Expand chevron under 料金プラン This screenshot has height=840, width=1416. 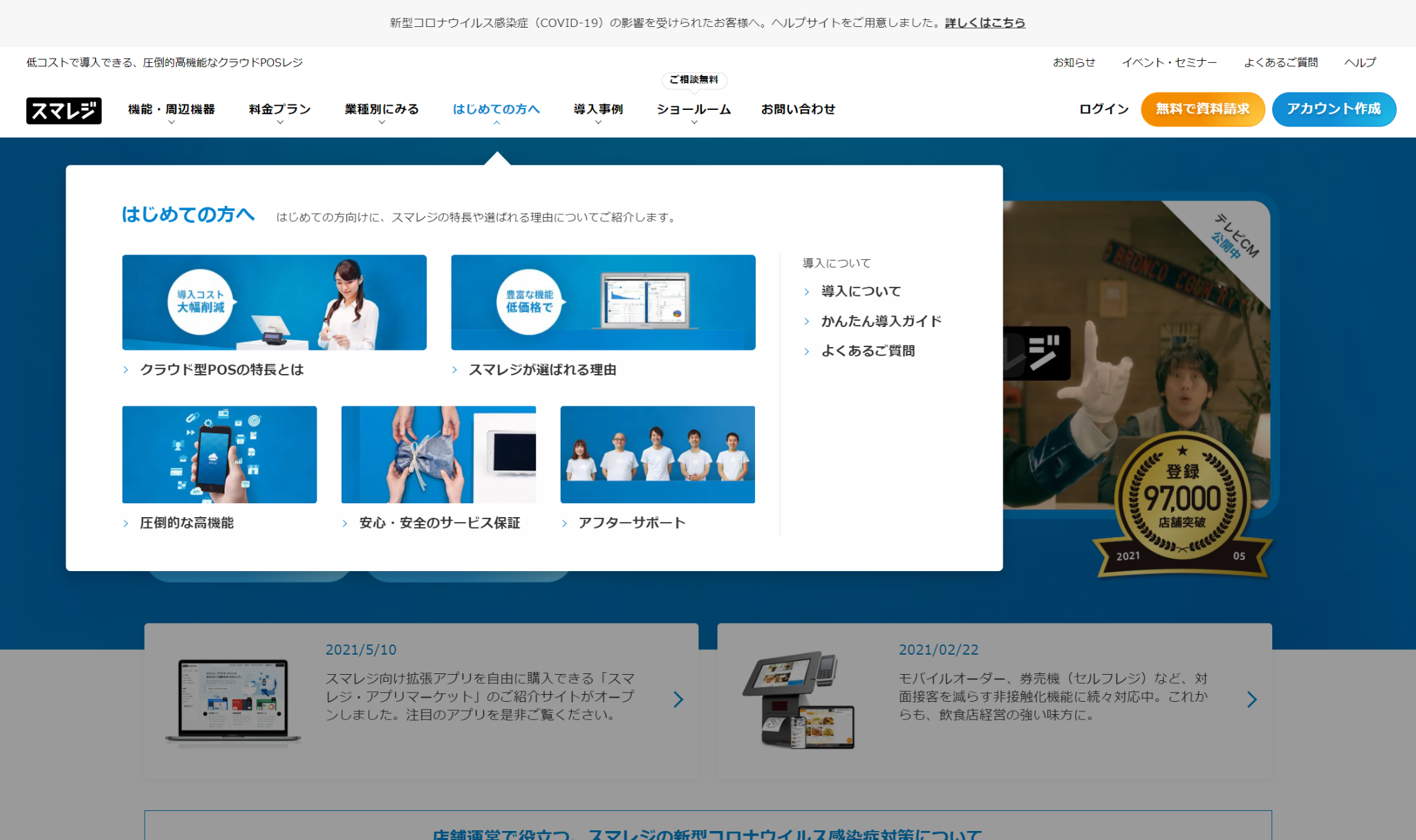coord(280,123)
